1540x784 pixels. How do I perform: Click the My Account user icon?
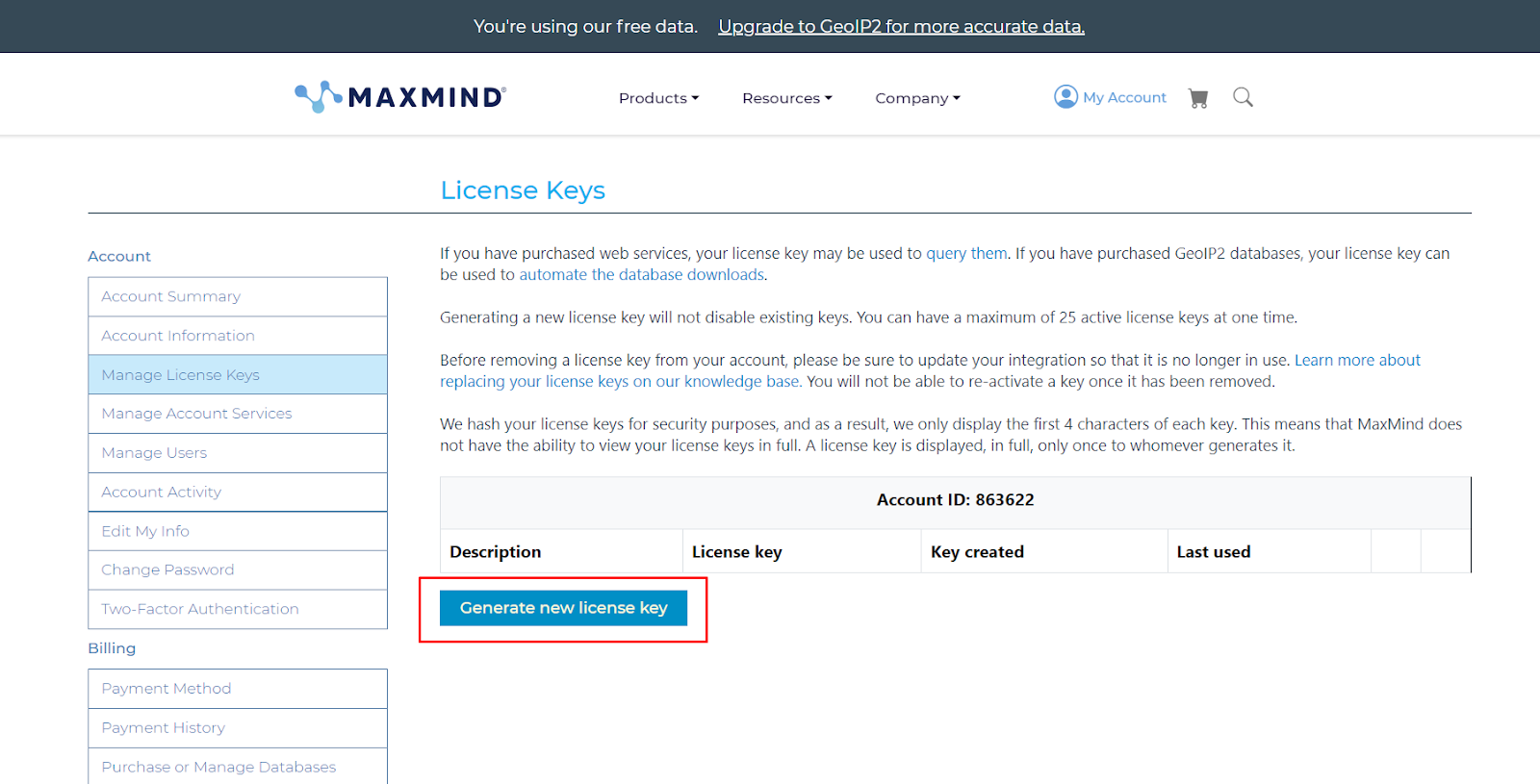pos(1065,97)
